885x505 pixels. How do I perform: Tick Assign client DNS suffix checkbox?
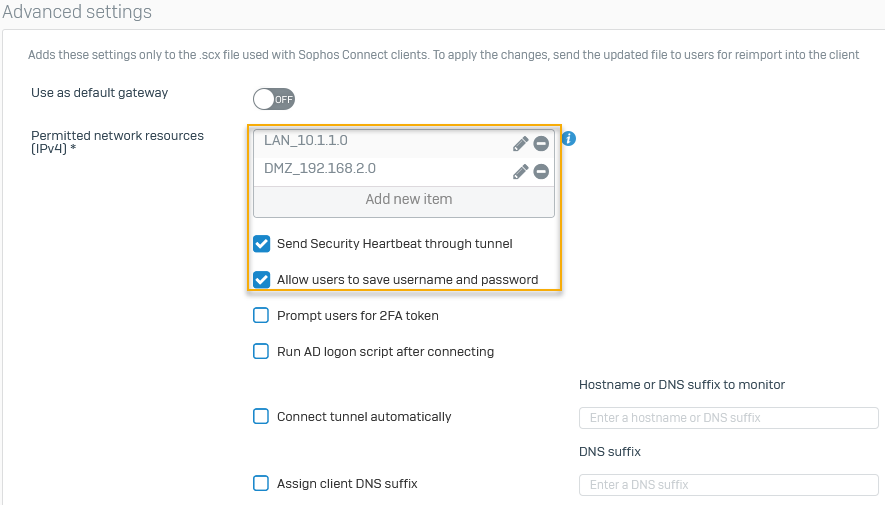tap(261, 484)
